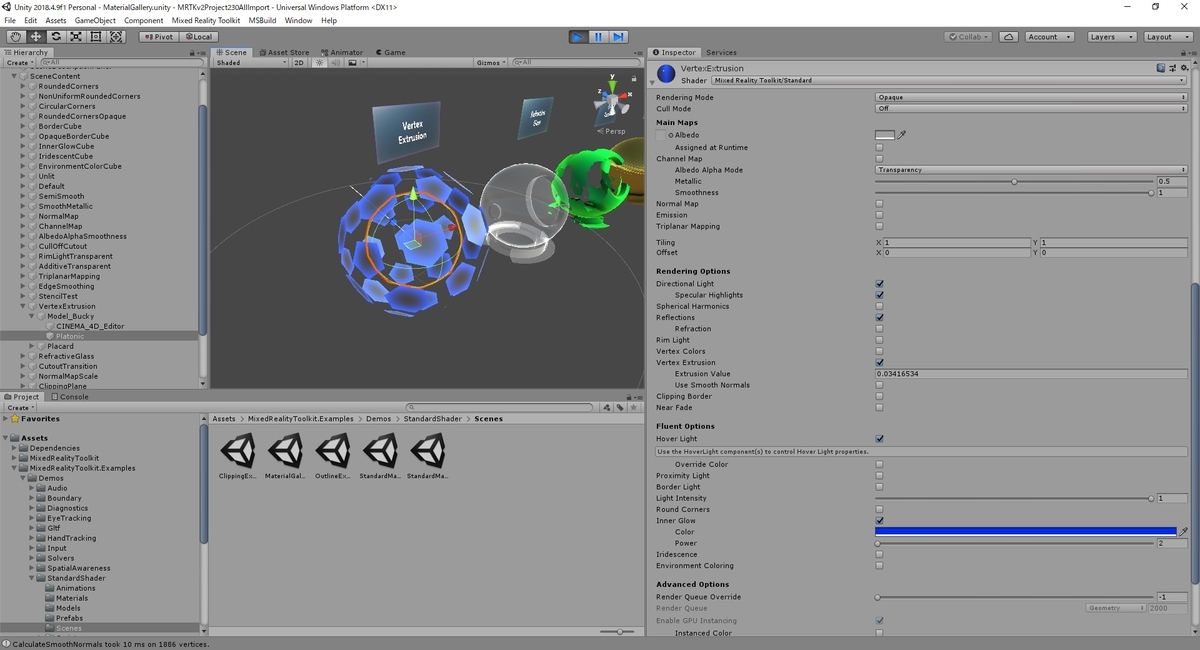This screenshot has width=1200, height=650.
Task: Disable Directional Light checkbox
Action: click(879, 284)
